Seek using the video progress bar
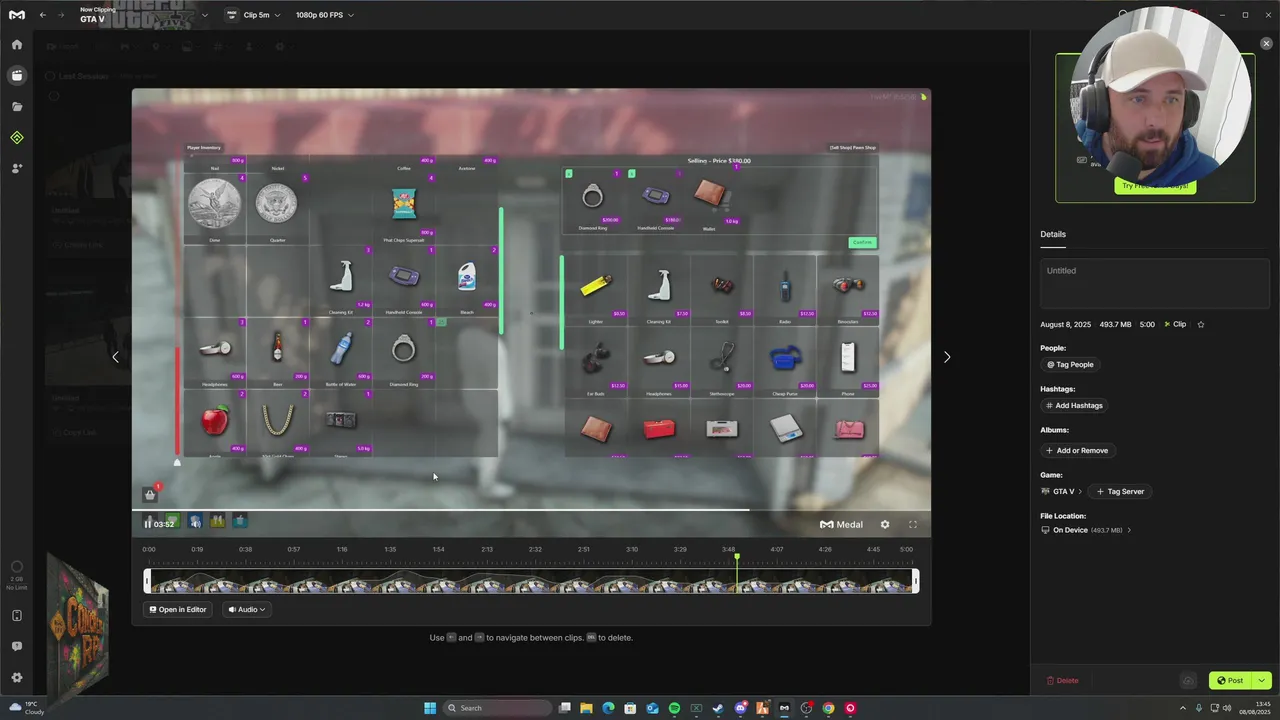1280x720 pixels. click(x=531, y=510)
